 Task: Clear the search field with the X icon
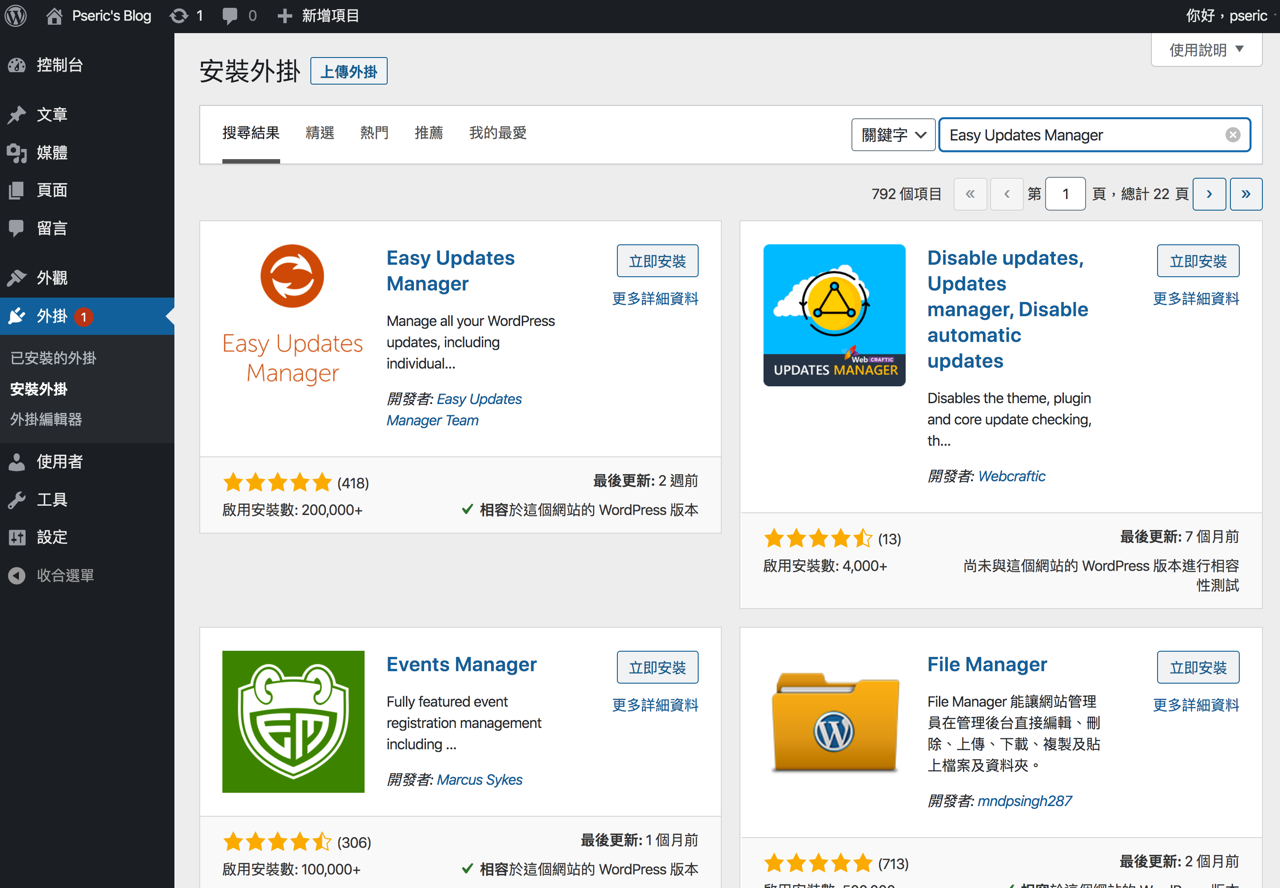pyautogui.click(x=1233, y=135)
